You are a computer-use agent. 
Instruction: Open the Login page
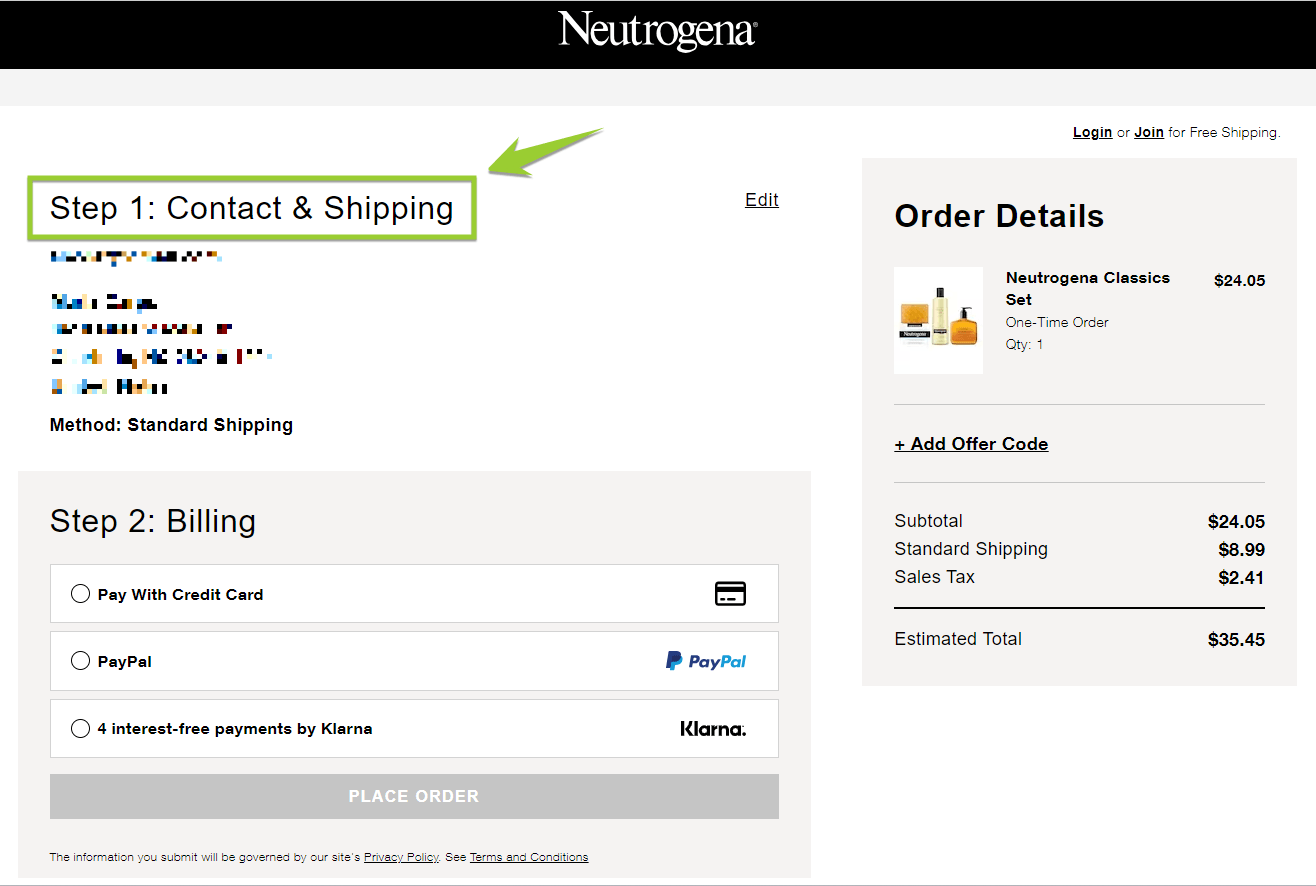1092,131
